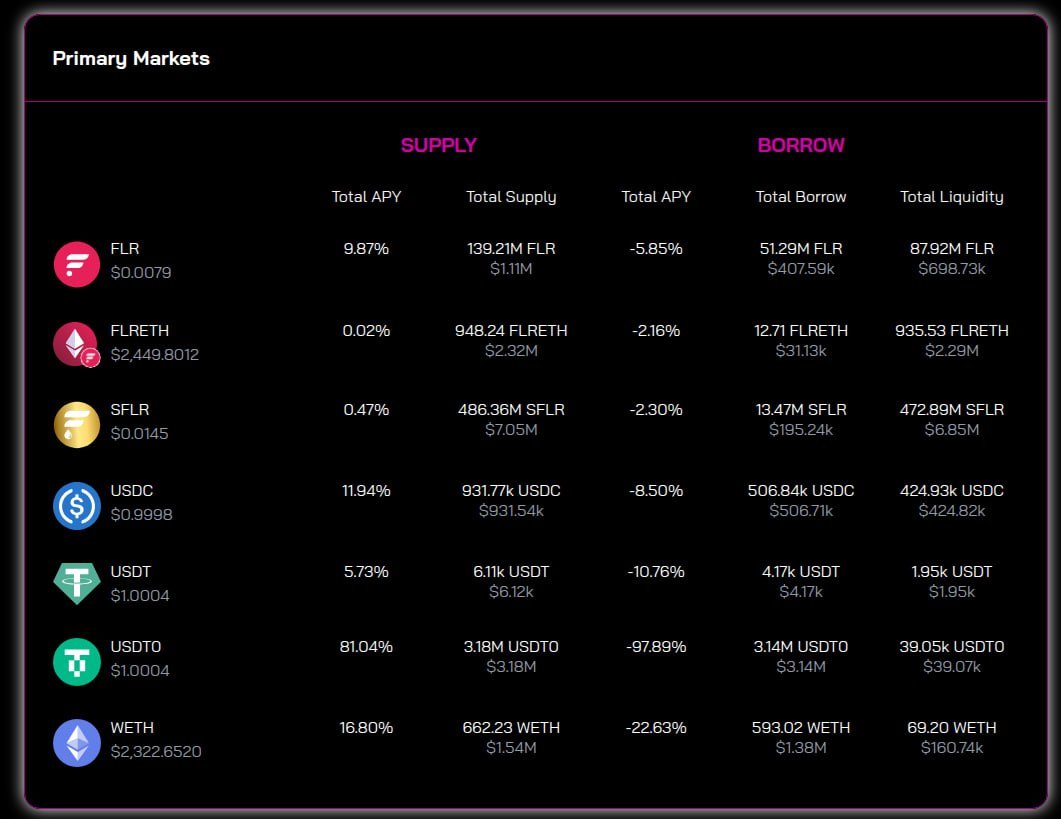Image resolution: width=1061 pixels, height=819 pixels.
Task: Click total supply 931.77k USDC
Action: pyautogui.click(x=511, y=490)
